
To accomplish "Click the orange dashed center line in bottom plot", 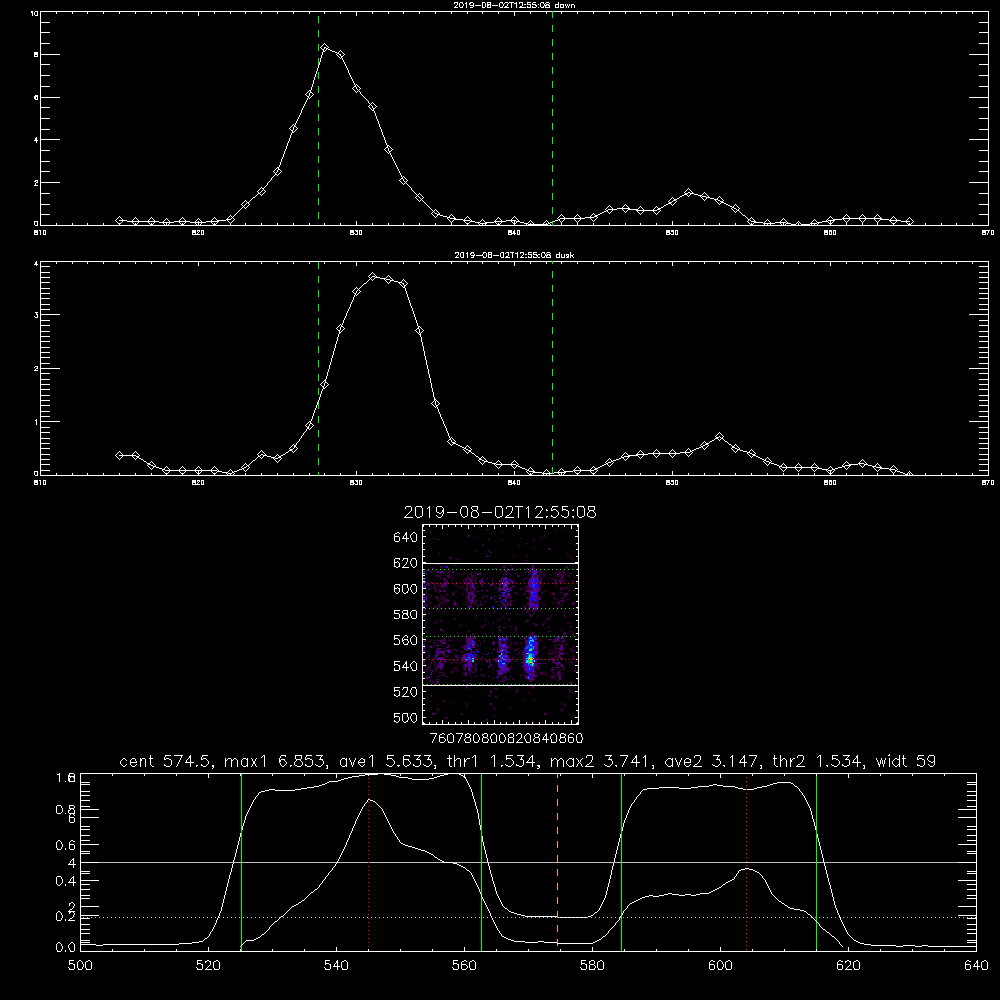I will [x=557, y=861].
